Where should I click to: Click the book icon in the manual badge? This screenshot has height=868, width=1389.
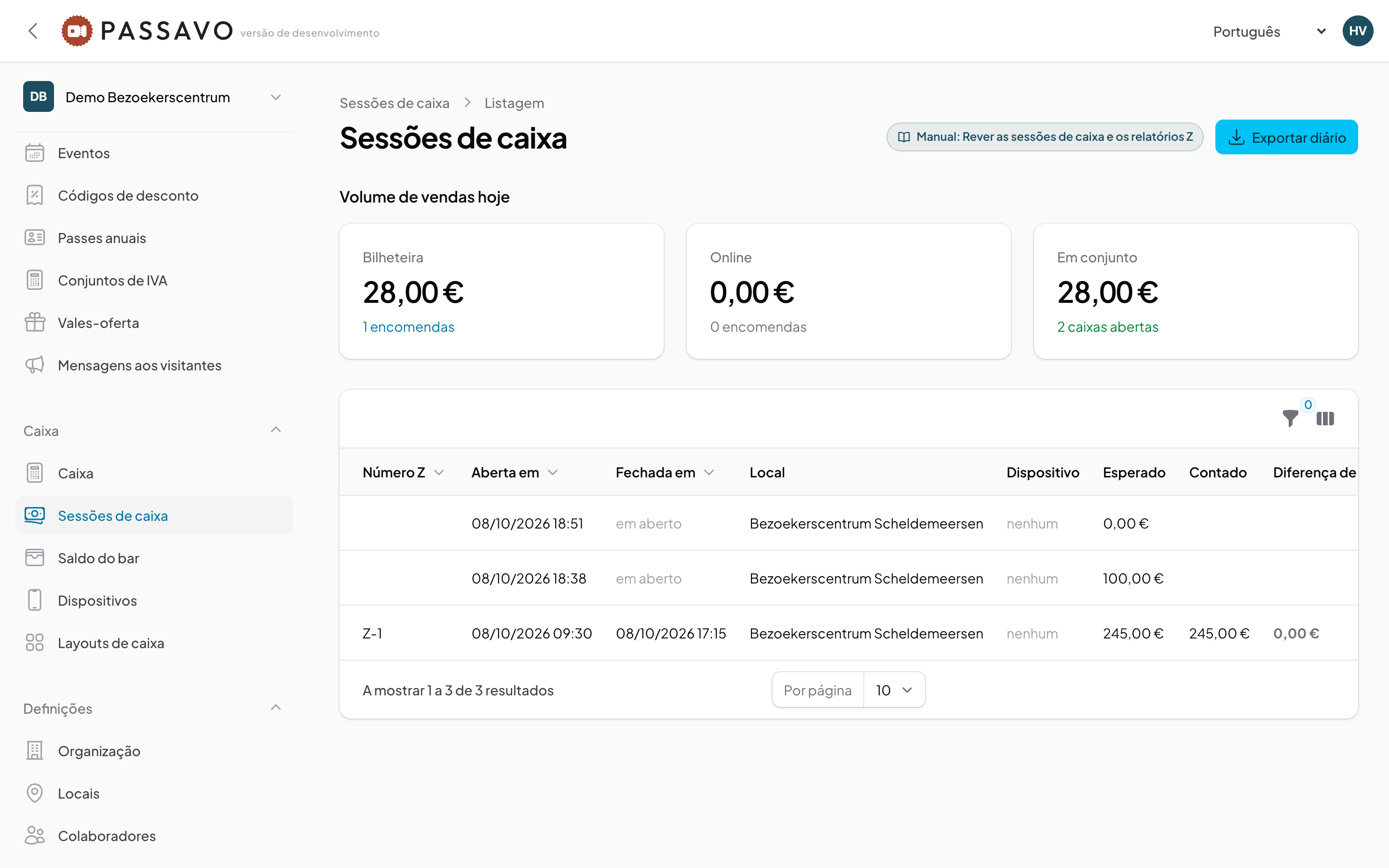(904, 137)
